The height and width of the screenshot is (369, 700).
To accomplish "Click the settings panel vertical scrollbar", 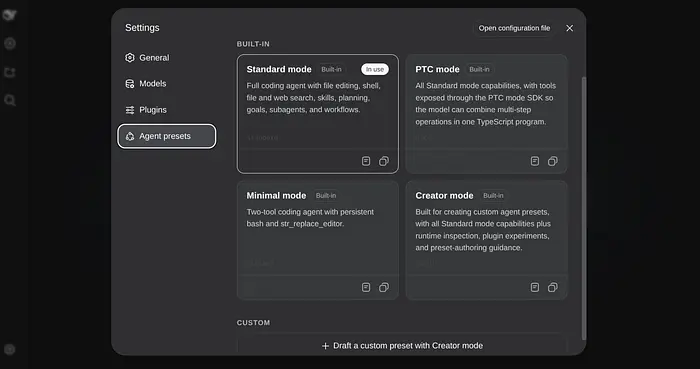I will pyautogui.click(x=584, y=208).
